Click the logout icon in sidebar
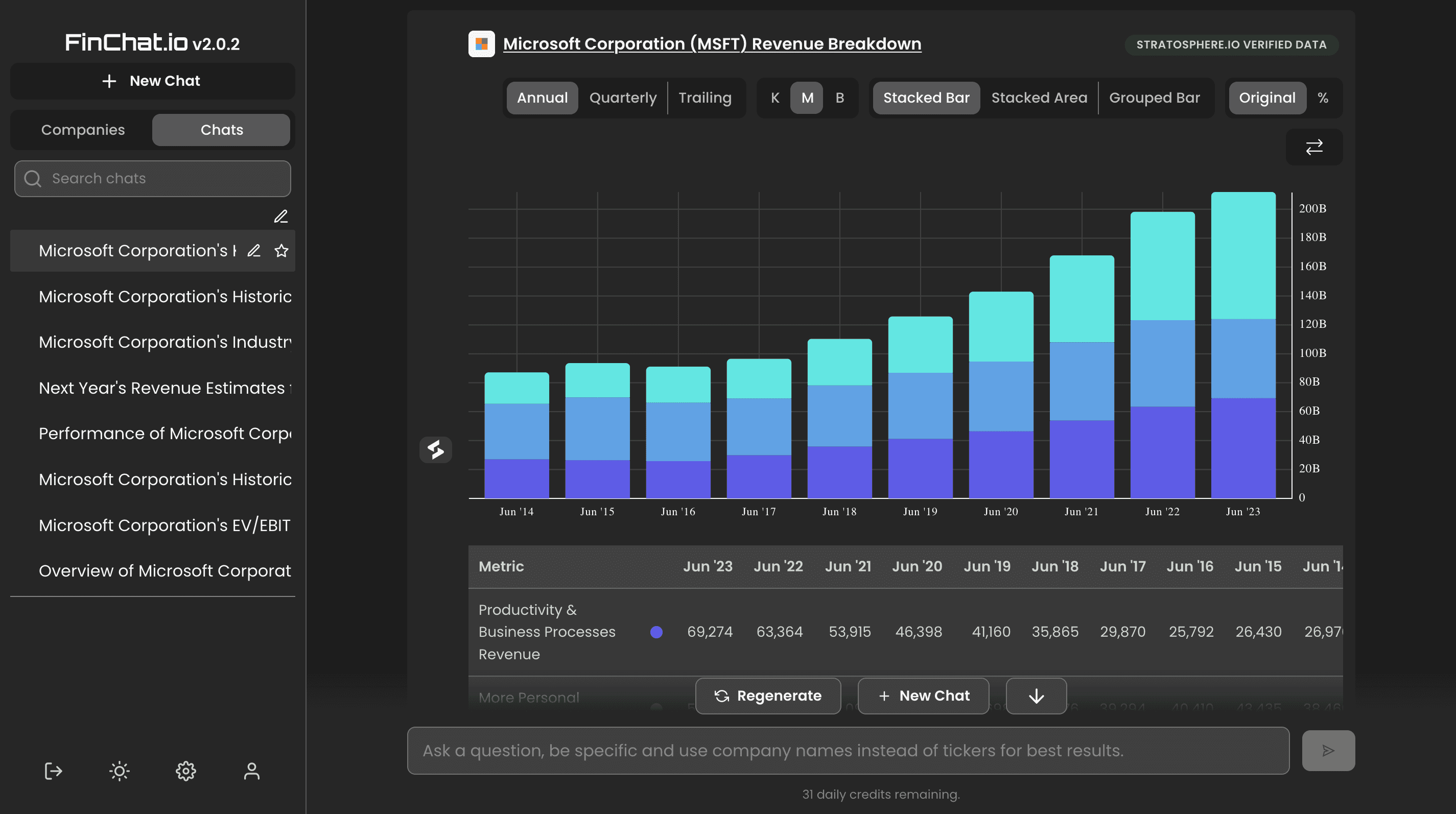 [x=53, y=771]
